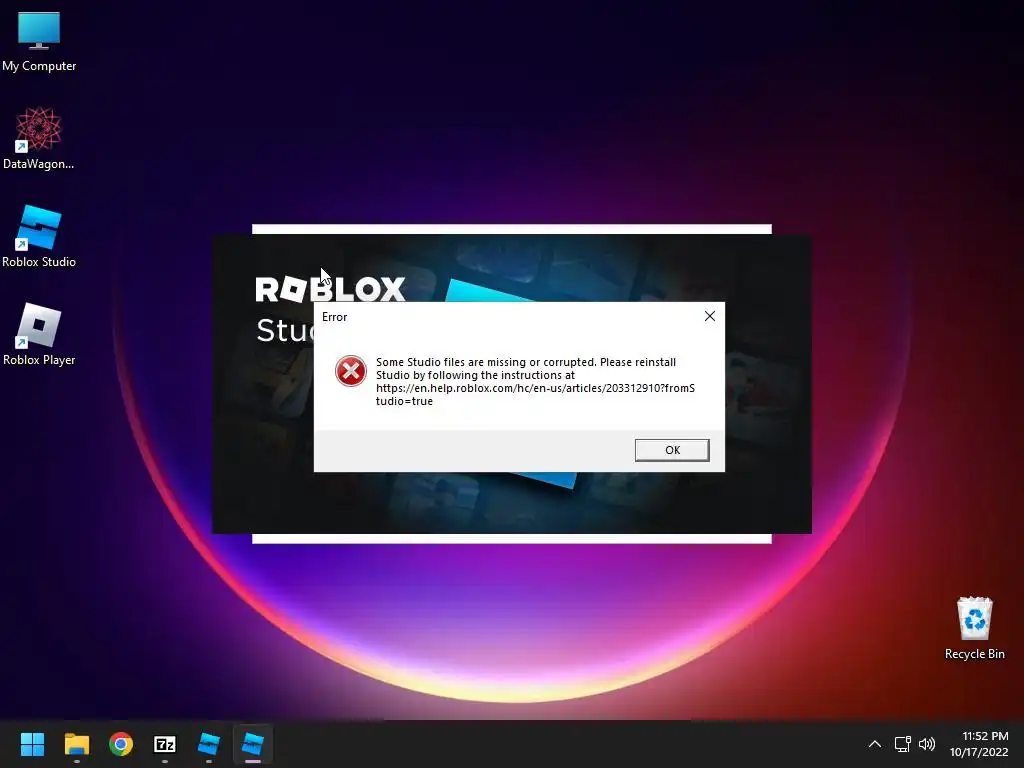Click OK in the Error dialog
The image size is (1024, 768).
pyautogui.click(x=672, y=450)
